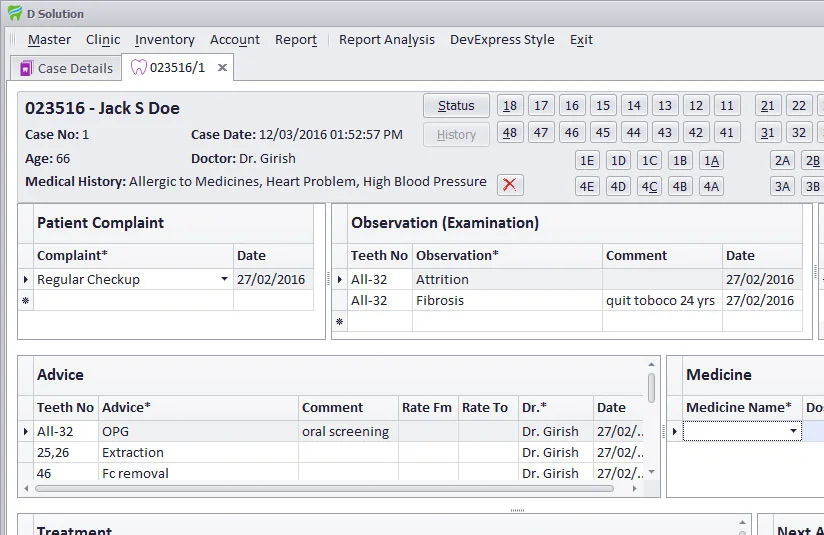Click the Status button
This screenshot has height=535, width=824.
click(456, 106)
